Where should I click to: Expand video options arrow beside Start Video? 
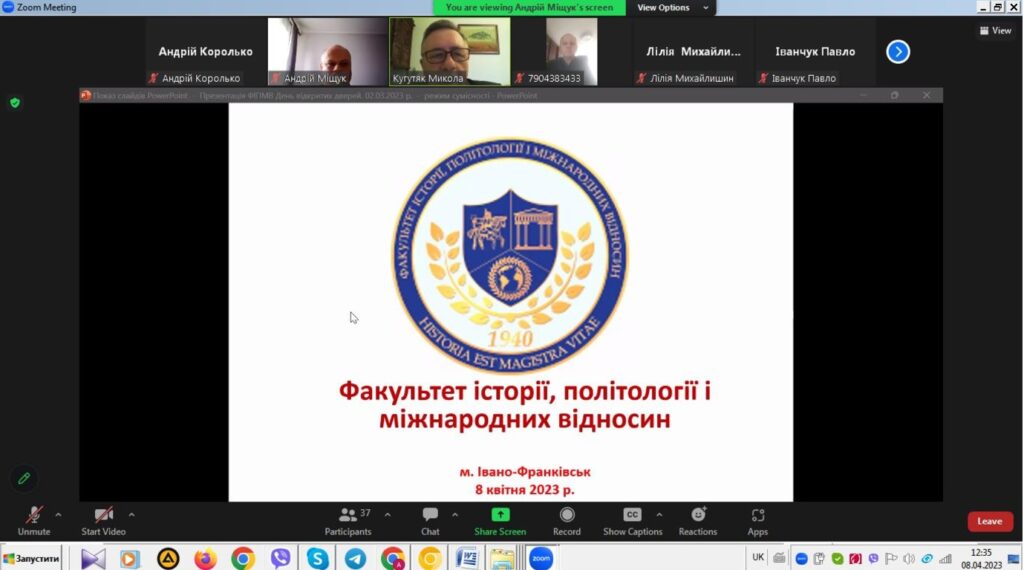[131, 515]
